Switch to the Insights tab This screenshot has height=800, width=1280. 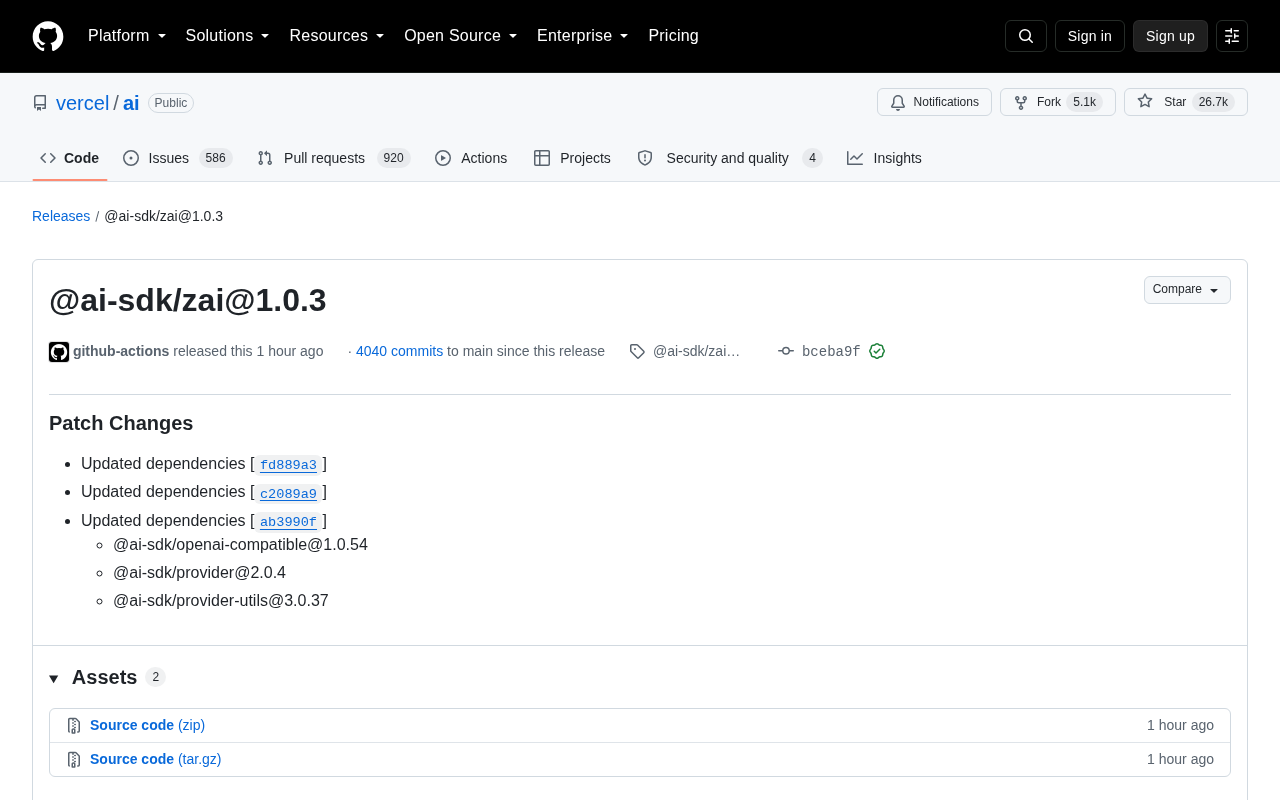point(885,158)
